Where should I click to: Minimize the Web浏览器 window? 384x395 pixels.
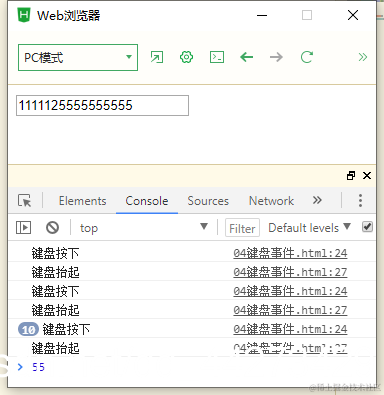point(262,15)
